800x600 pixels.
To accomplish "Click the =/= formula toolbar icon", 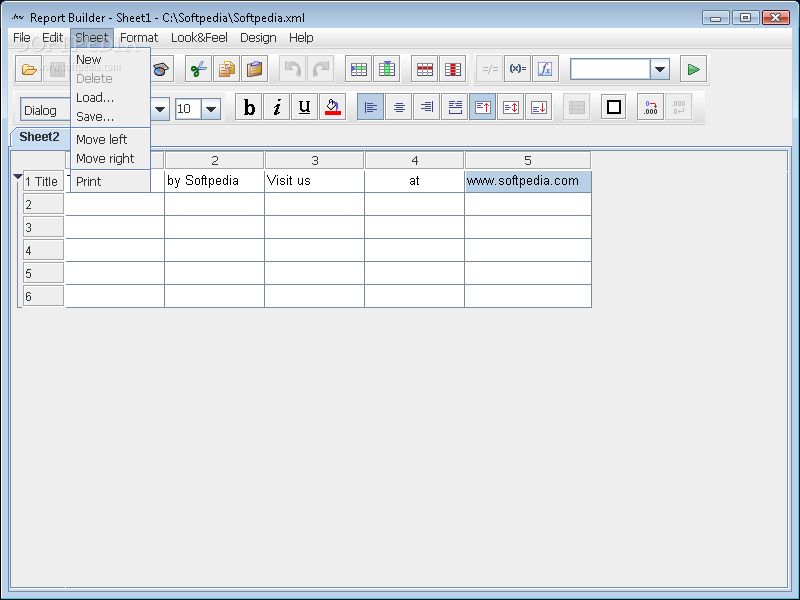I will point(490,69).
